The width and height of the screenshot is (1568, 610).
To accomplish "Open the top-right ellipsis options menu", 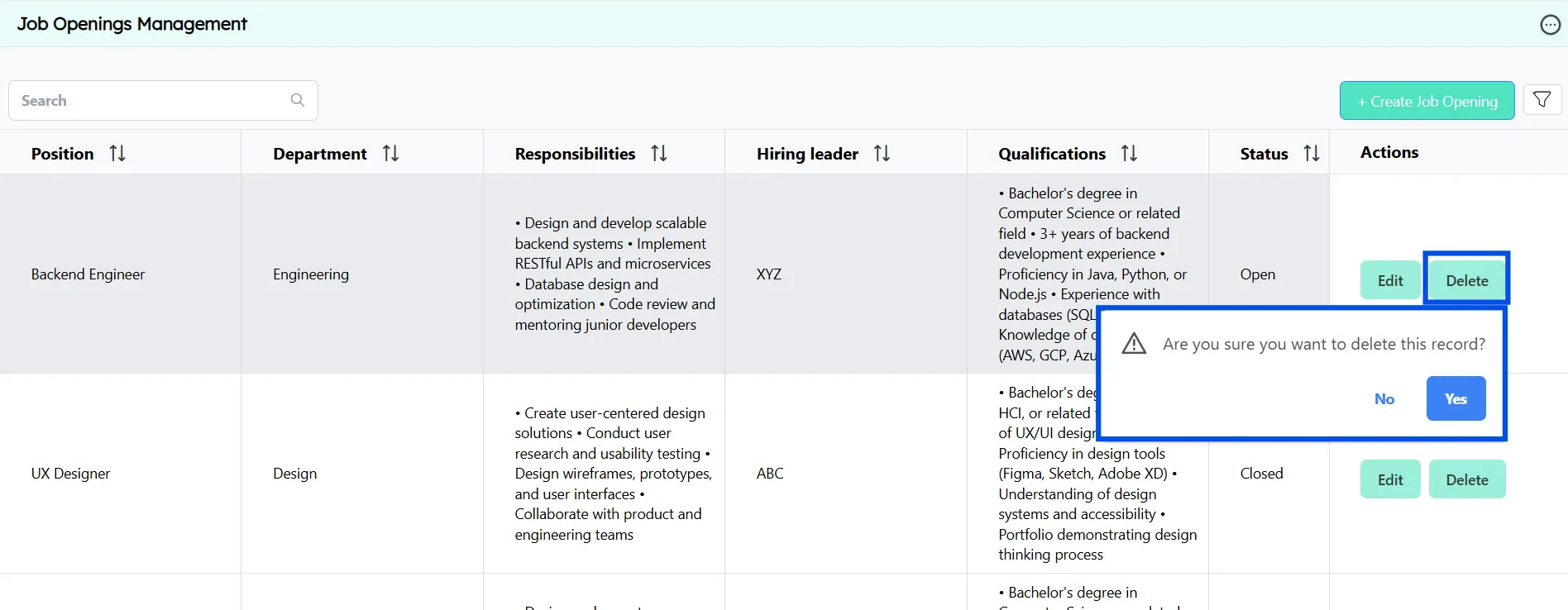I will (1550, 25).
